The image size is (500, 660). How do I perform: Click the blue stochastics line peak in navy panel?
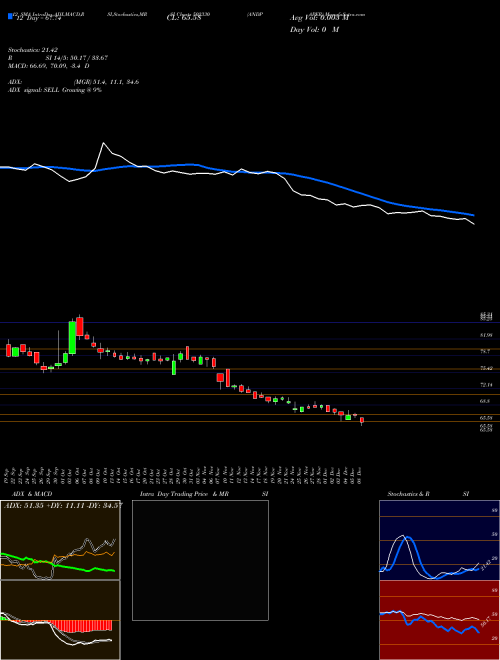[409, 538]
